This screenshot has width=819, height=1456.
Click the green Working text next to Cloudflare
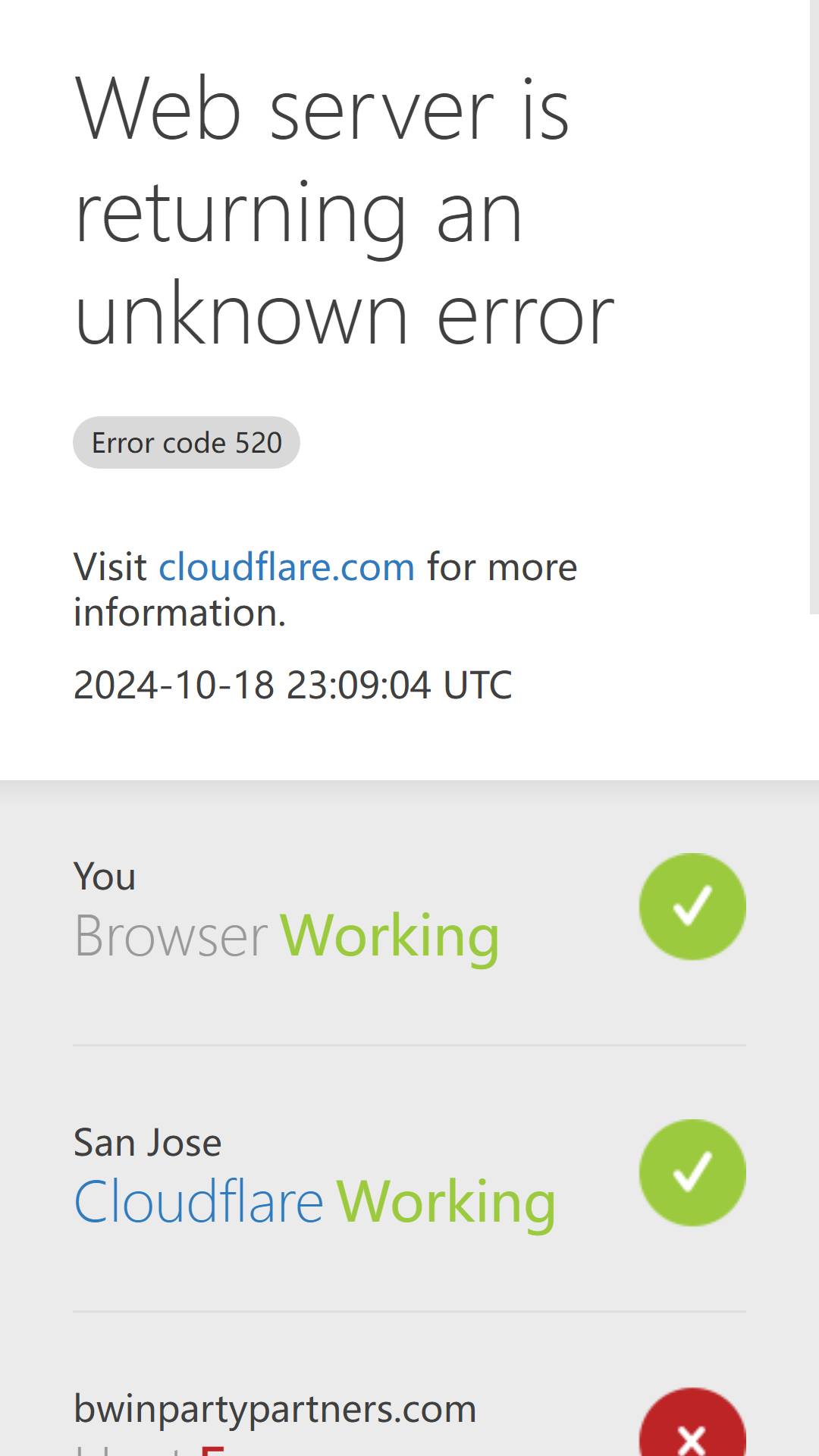pos(446,1203)
